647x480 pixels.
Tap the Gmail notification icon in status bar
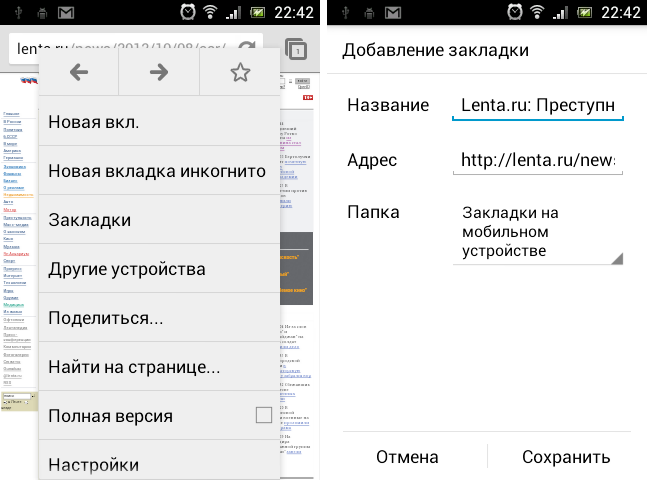tap(65, 13)
